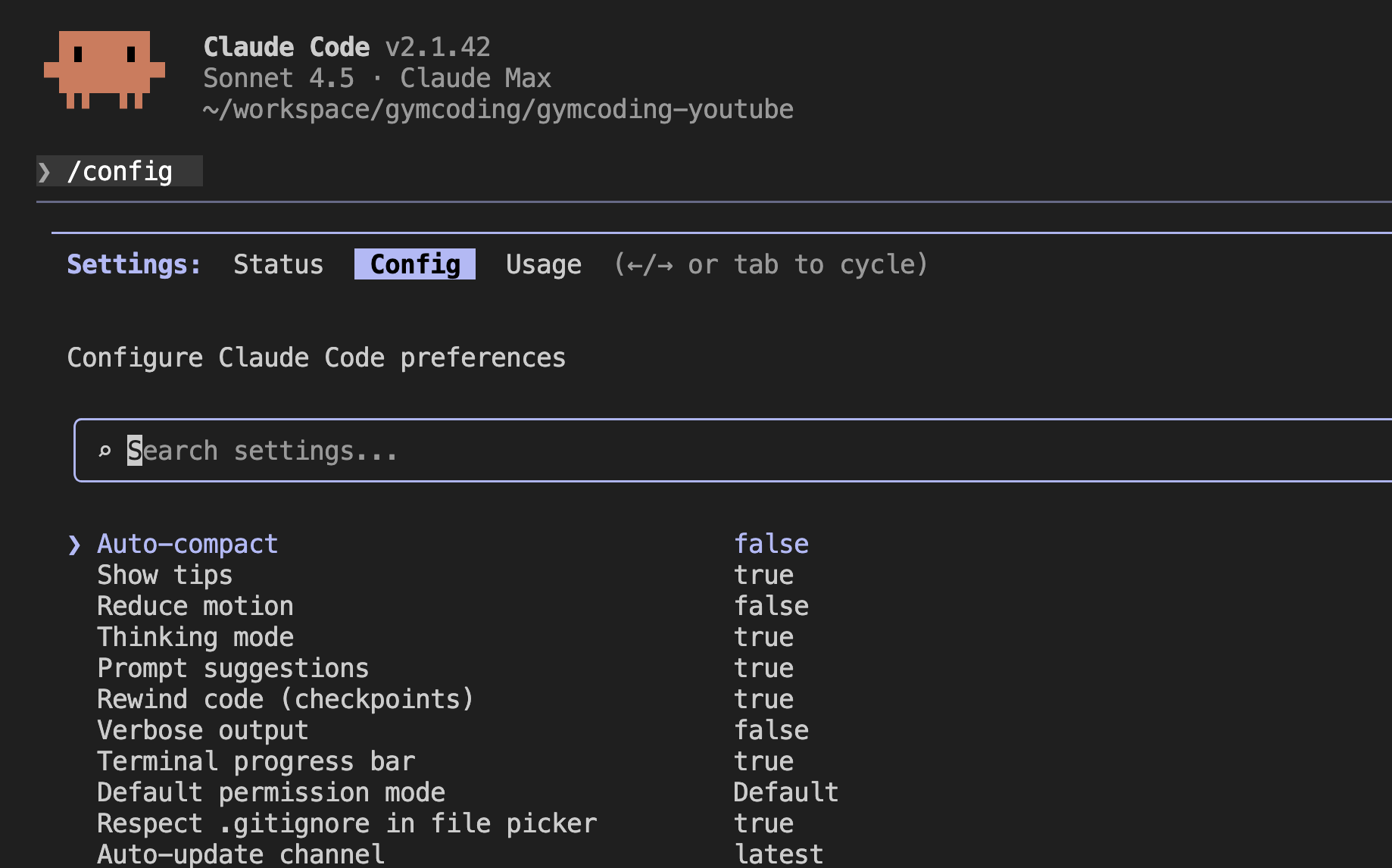
Task: Toggle the Show tips true value
Action: [763, 576]
